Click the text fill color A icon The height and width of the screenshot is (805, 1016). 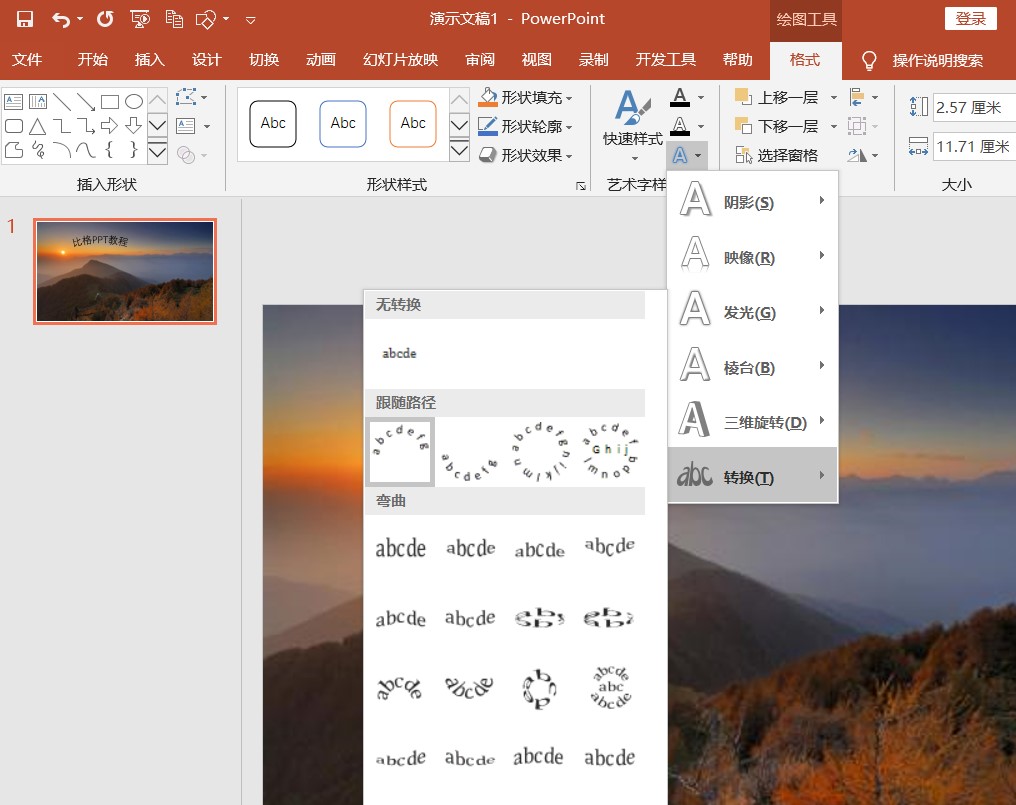tap(680, 98)
